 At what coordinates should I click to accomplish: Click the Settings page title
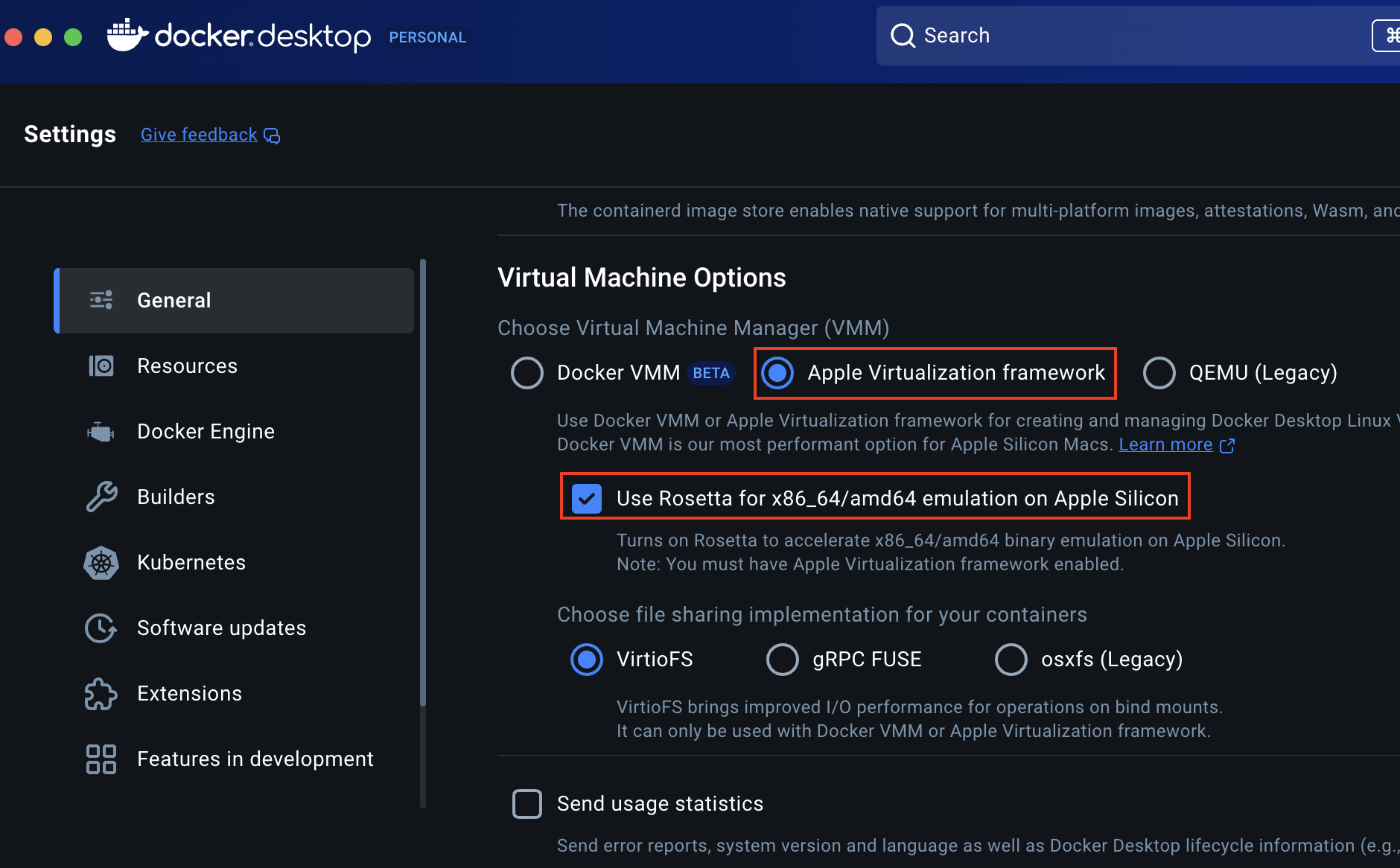pyautogui.click(x=70, y=134)
